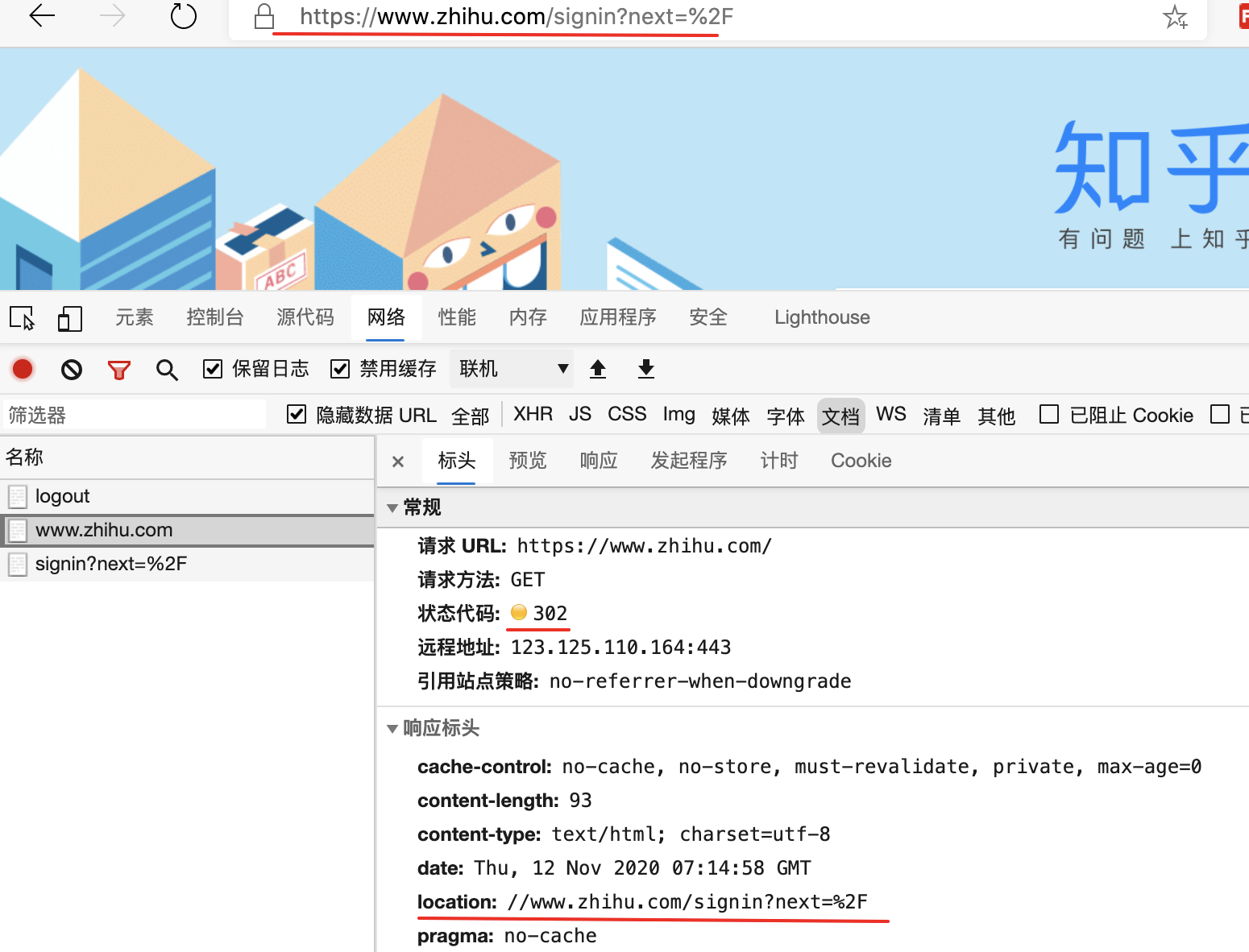Filter requests by XHR
Image resolution: width=1249 pixels, height=952 pixels.
pyautogui.click(x=533, y=414)
